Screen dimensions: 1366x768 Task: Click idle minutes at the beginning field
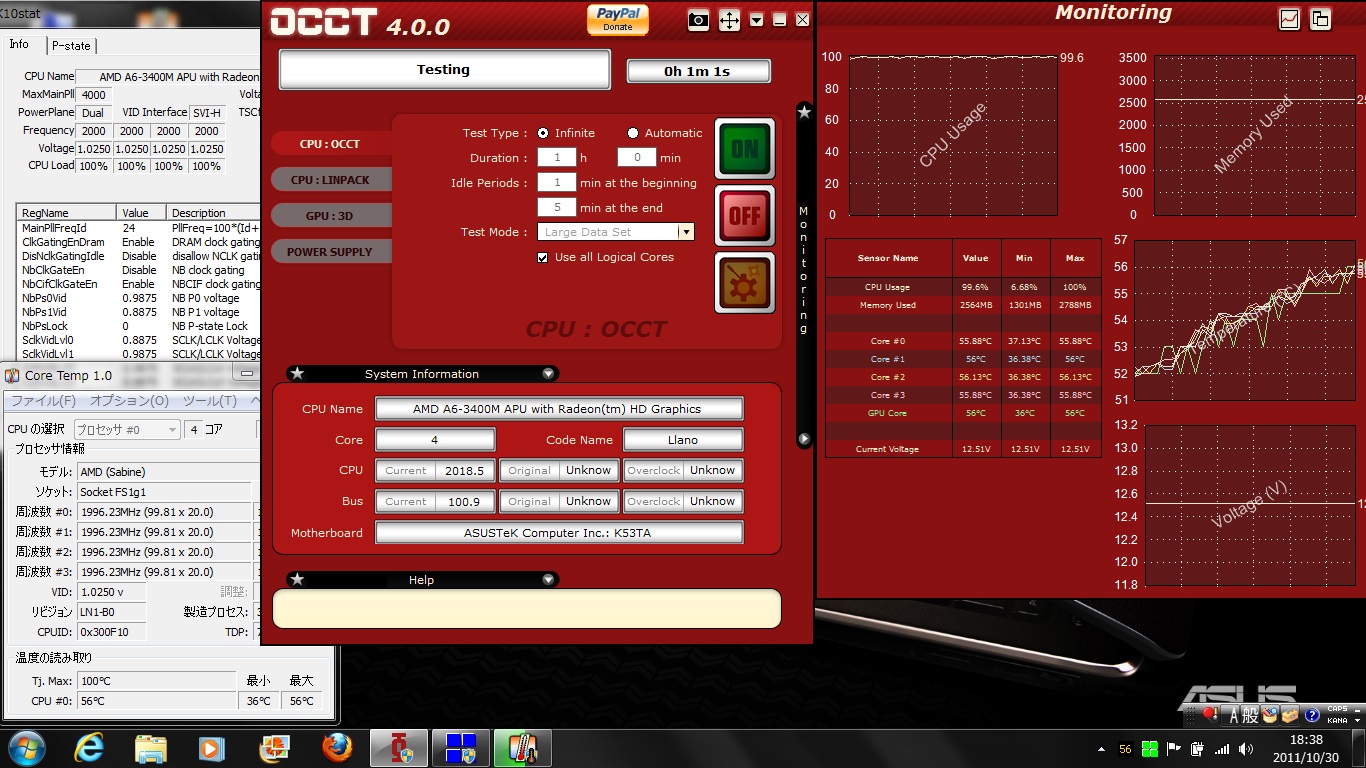click(x=557, y=182)
